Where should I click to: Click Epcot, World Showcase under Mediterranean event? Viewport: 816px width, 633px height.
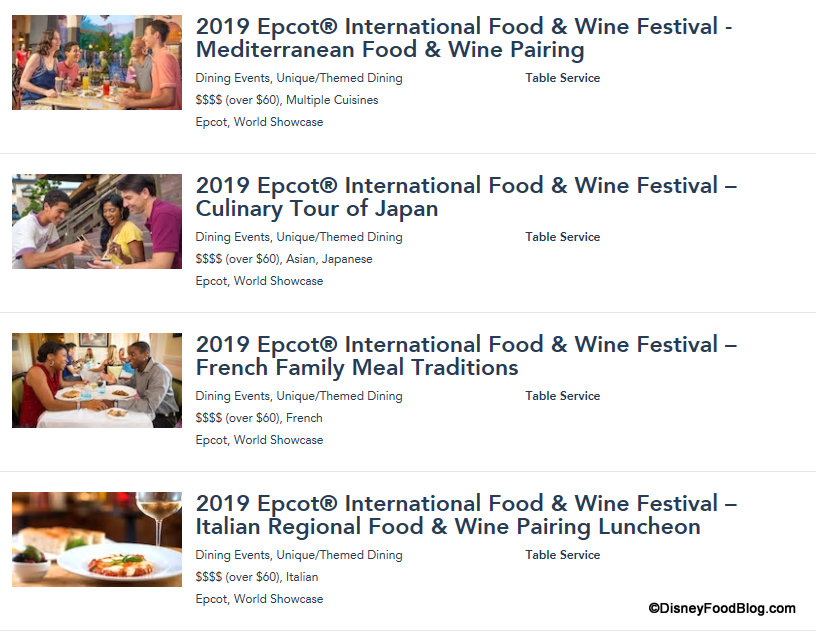(259, 122)
